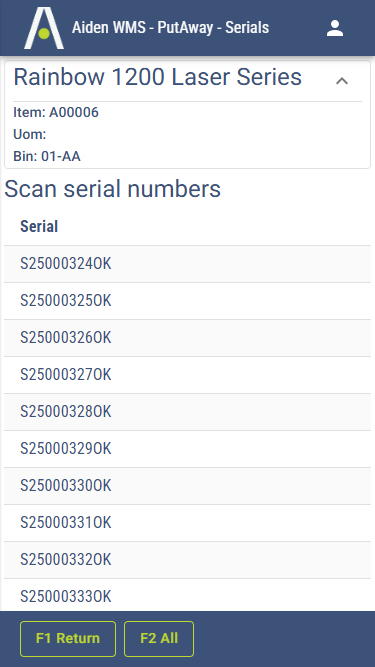
Task: Click the Aiden WMS logo icon
Action: click(x=44, y=28)
